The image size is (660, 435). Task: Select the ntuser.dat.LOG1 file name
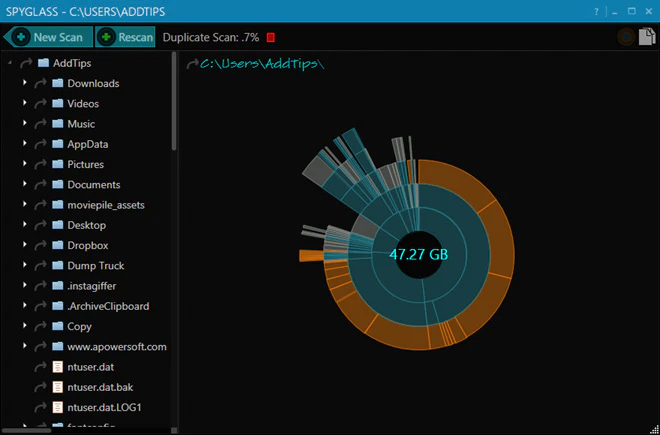106,408
